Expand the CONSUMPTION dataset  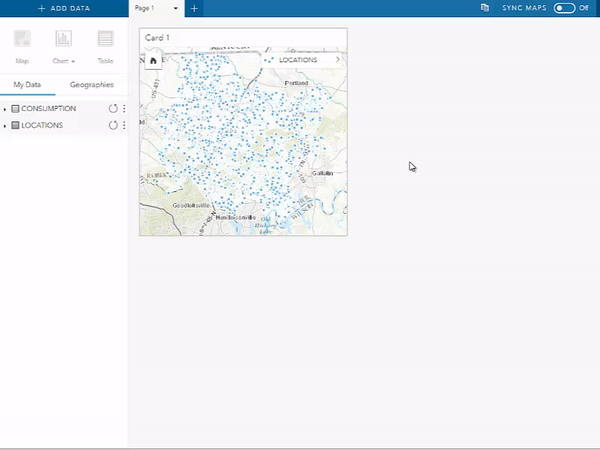pos(5,109)
